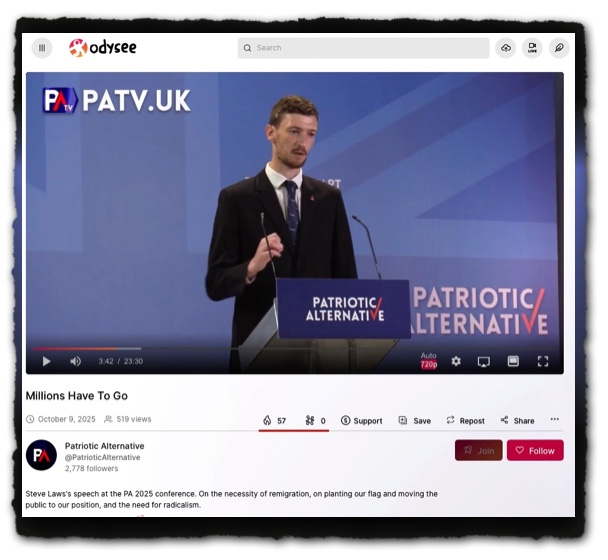Click the Follow button
The height and width of the screenshot is (560, 608).
535,451
